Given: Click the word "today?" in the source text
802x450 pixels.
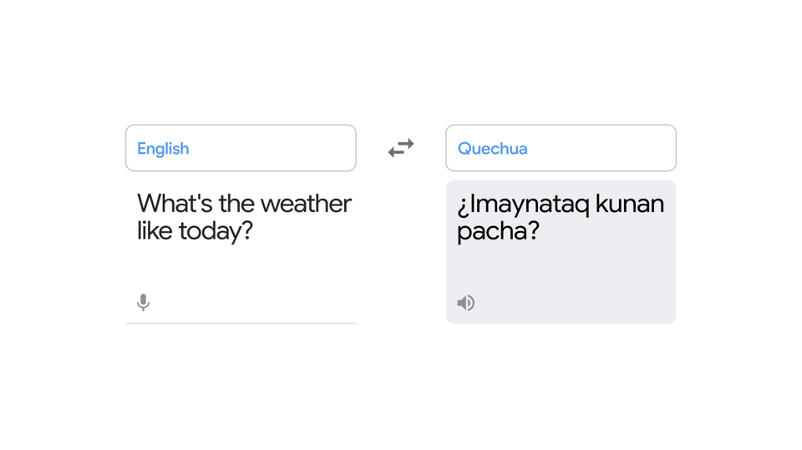Looking at the screenshot, I should click(x=214, y=232).
